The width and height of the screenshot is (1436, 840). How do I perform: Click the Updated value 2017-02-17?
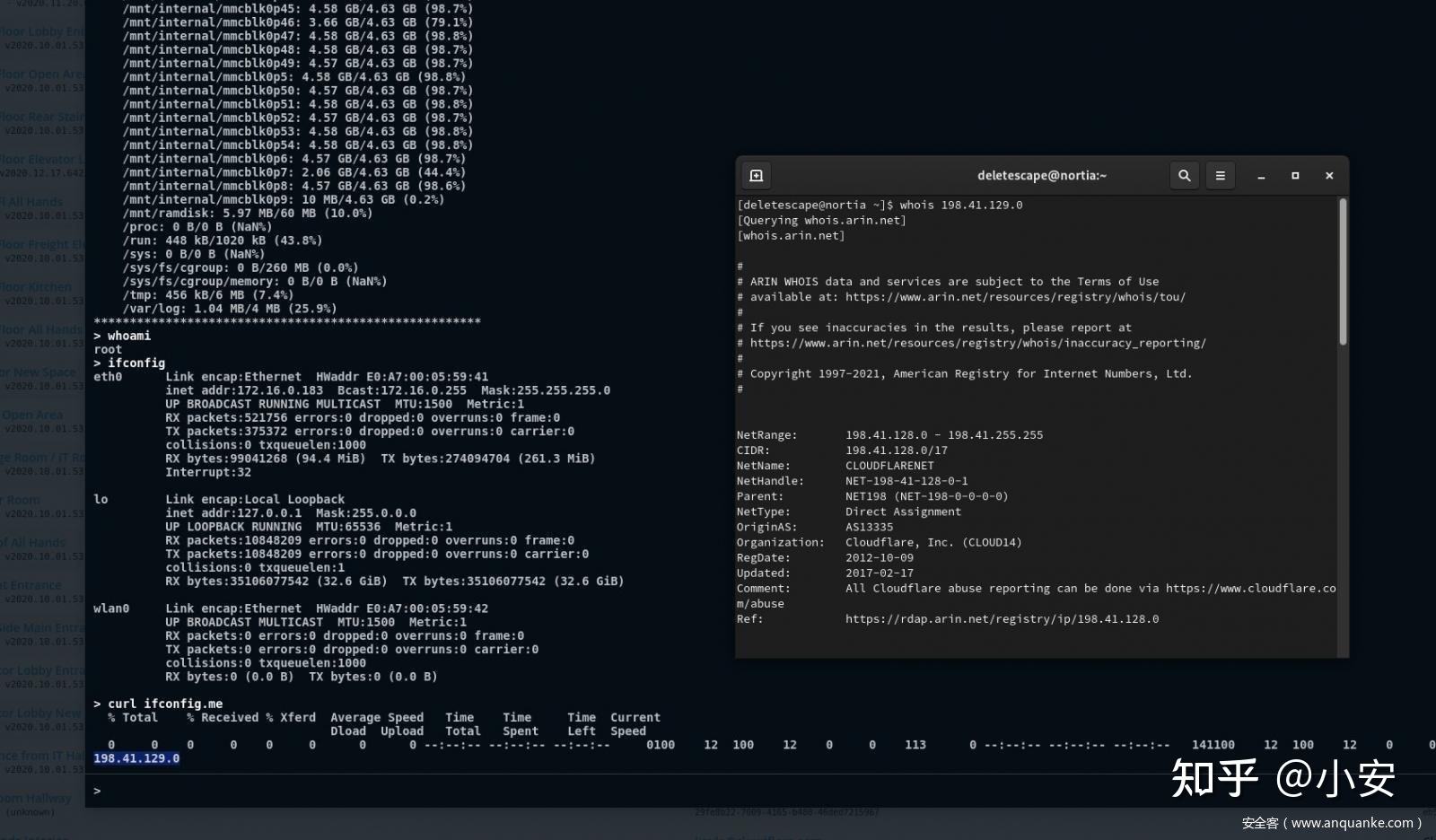880,573
